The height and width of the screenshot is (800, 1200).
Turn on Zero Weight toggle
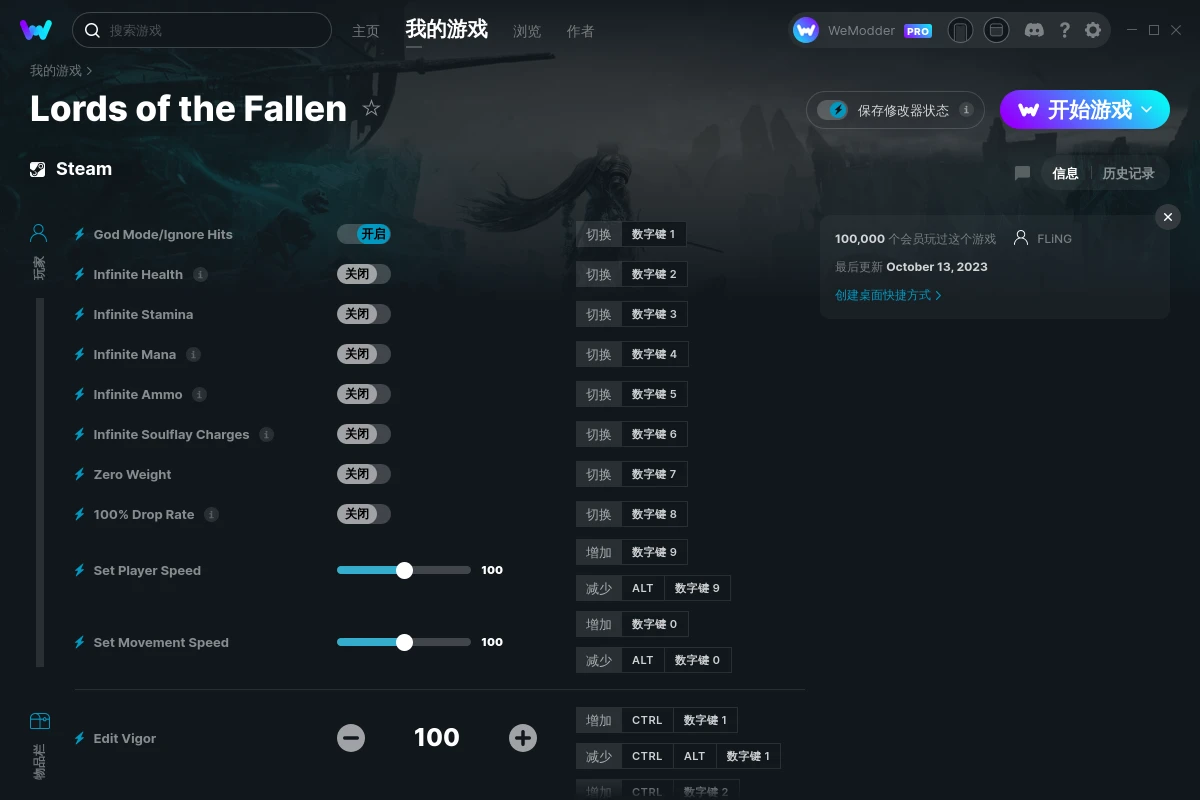(x=363, y=474)
